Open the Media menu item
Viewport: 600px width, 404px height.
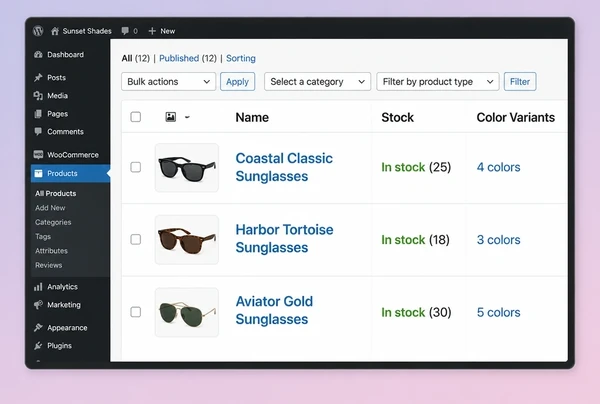pyautogui.click(x=57, y=96)
